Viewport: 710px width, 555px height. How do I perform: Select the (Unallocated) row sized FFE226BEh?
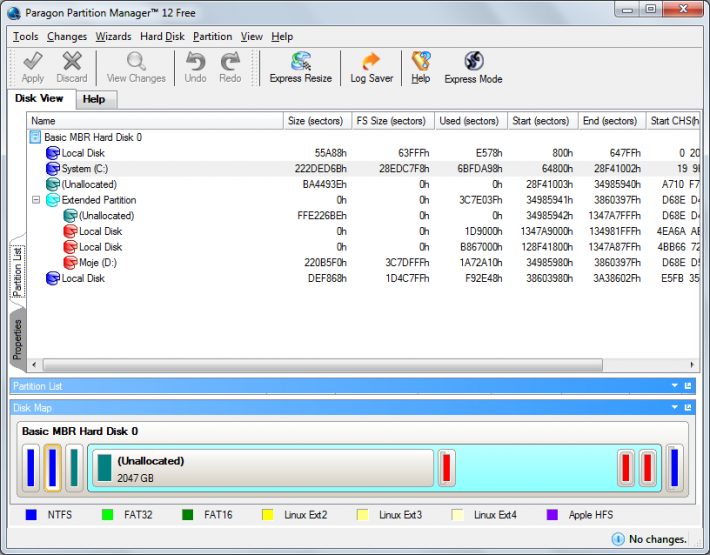364,216
